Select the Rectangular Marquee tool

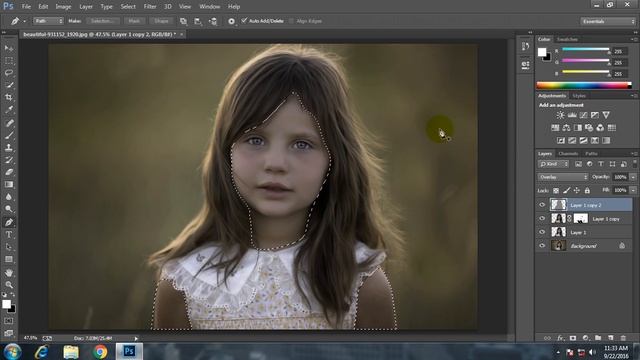pyautogui.click(x=9, y=60)
